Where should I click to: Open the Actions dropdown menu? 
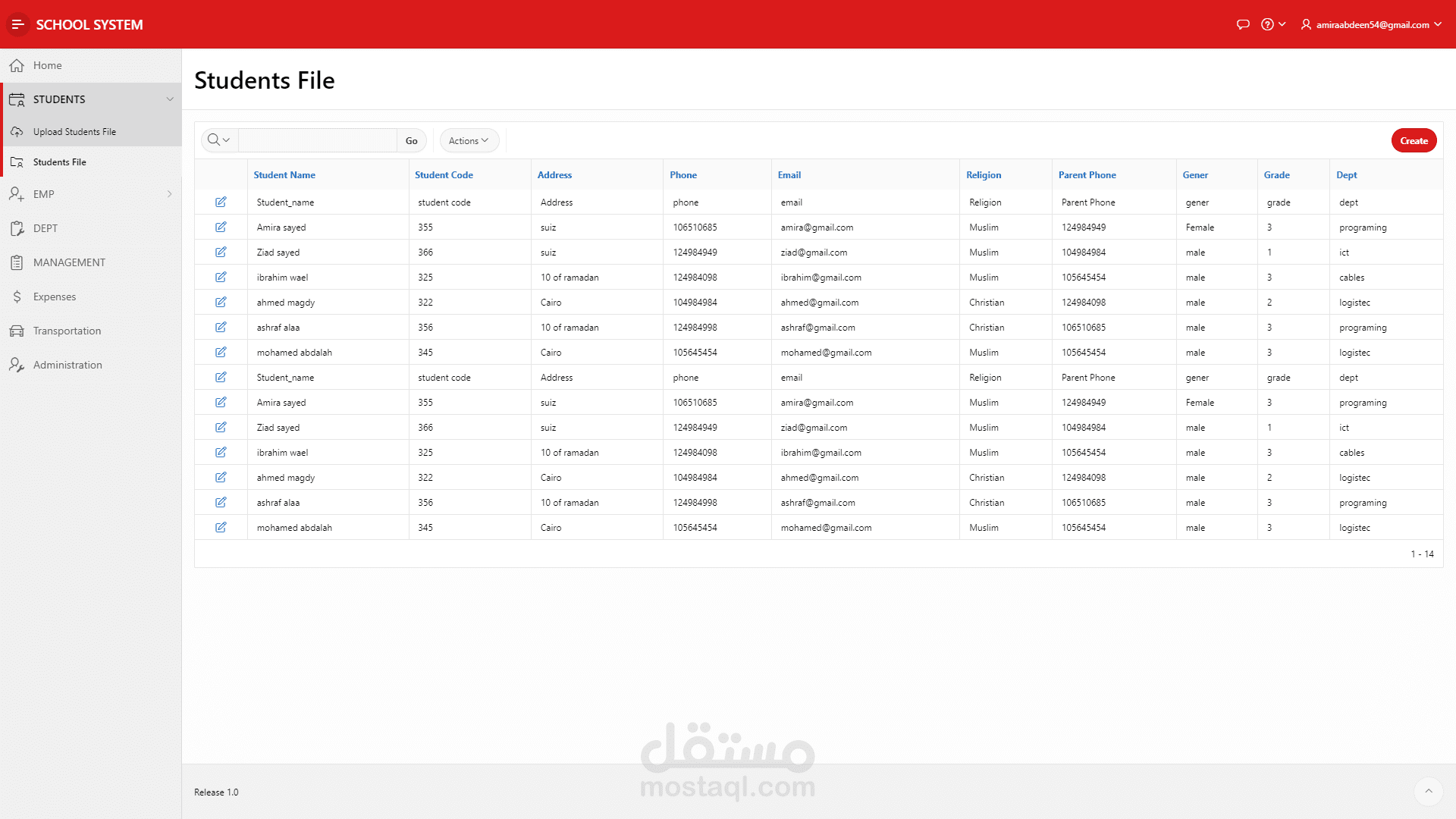tap(469, 140)
